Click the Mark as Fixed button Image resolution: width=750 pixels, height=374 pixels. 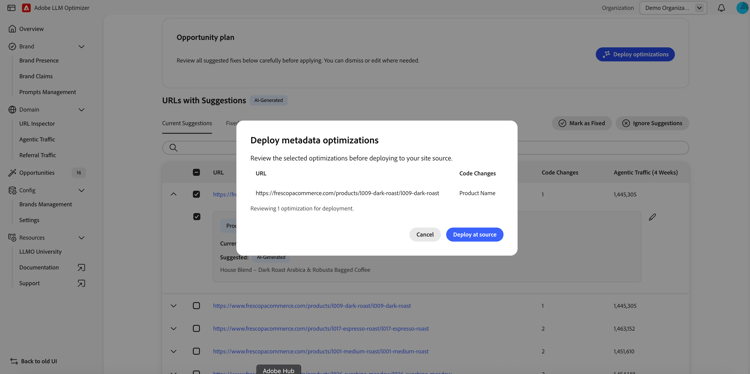(582, 123)
